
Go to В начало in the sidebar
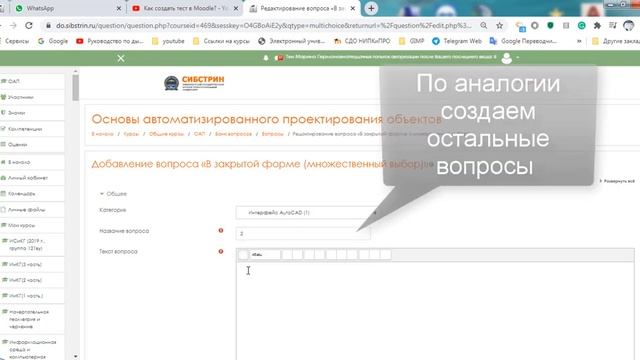pyautogui.click(x=32, y=162)
